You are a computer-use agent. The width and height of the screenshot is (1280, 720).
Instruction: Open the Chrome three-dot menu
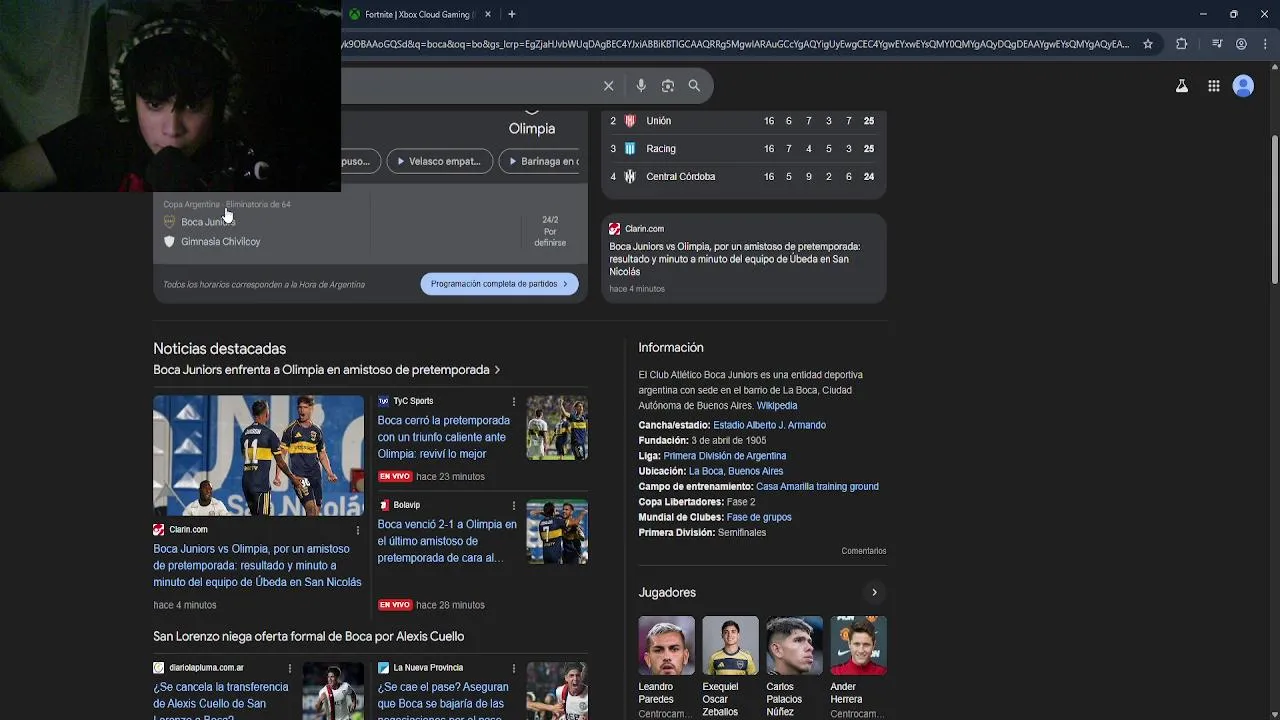click(x=1265, y=44)
